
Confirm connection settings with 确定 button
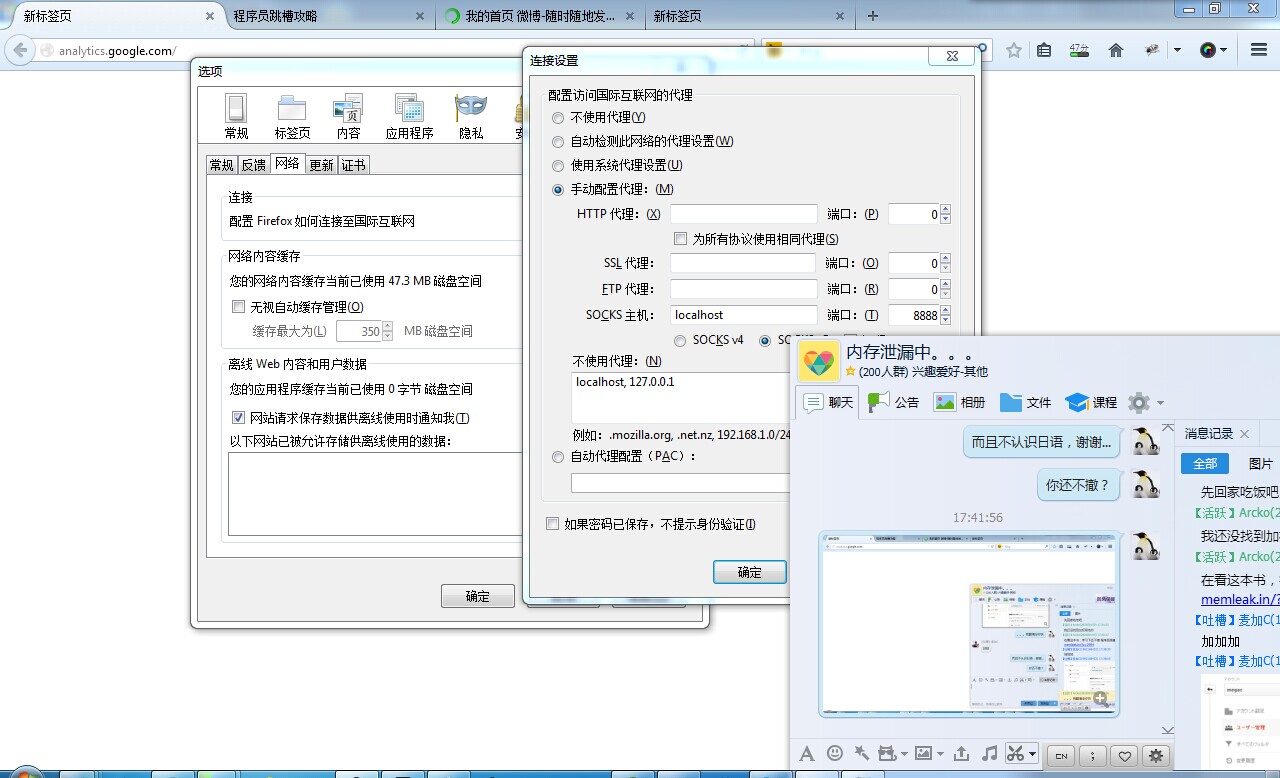[749, 572]
